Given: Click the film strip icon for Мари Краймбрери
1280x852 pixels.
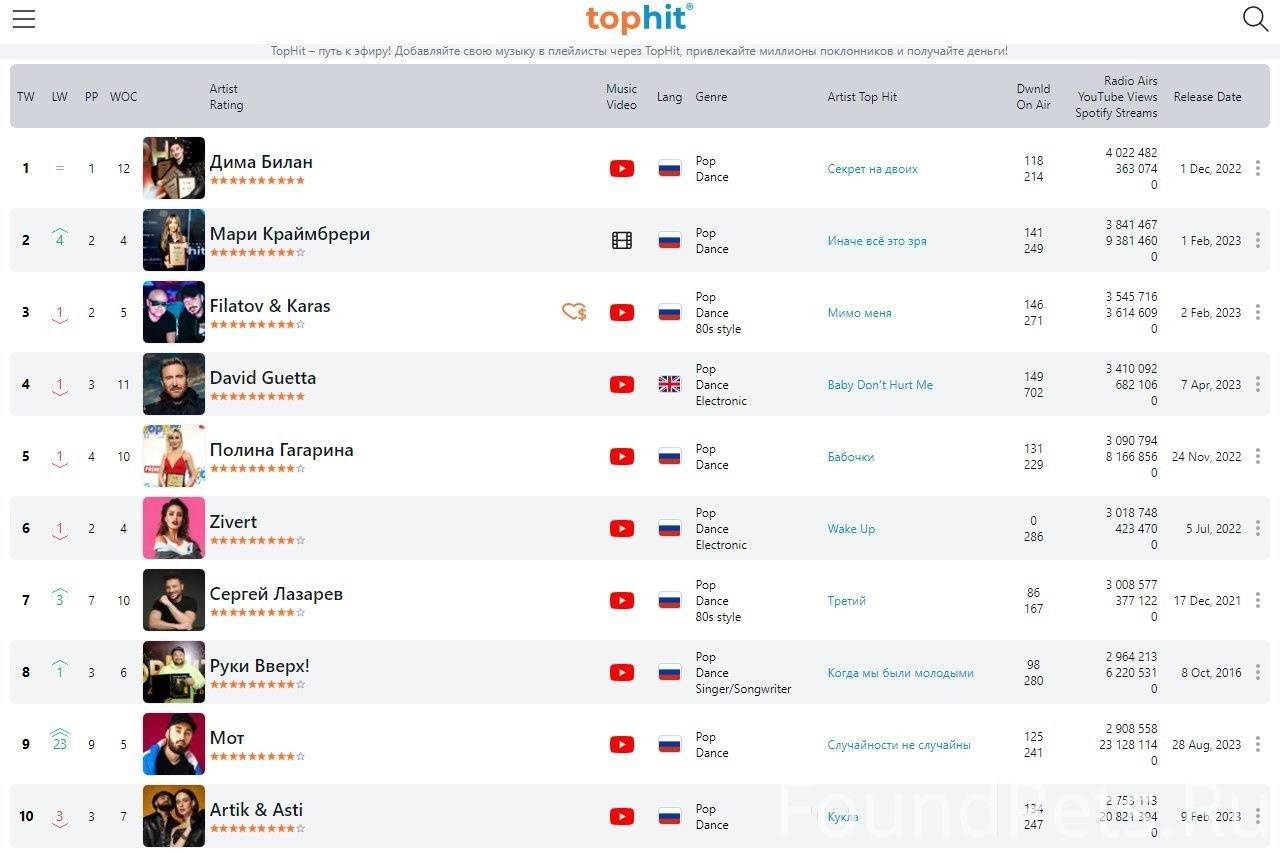Looking at the screenshot, I should click(622, 241).
